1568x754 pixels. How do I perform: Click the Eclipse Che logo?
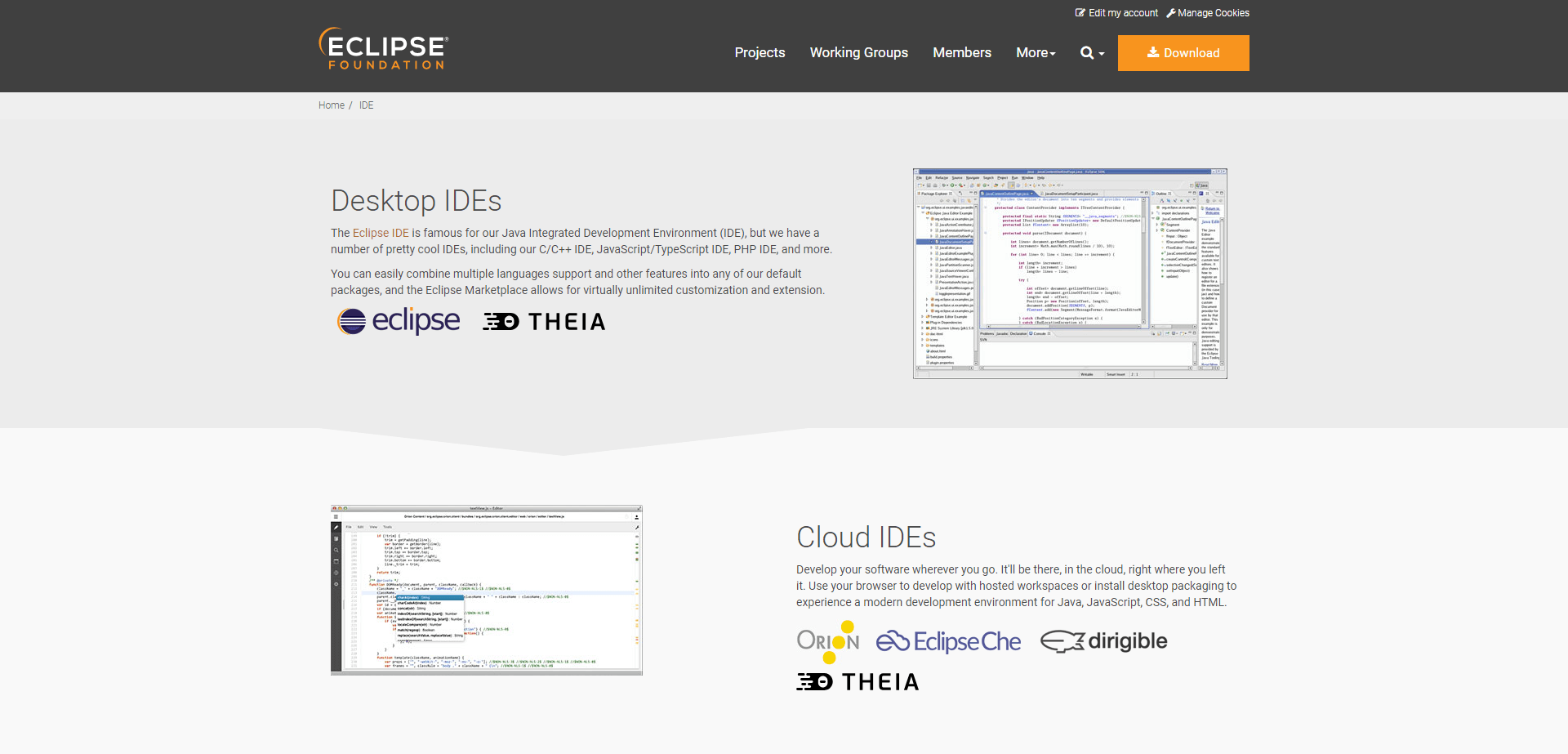pyautogui.click(x=948, y=642)
